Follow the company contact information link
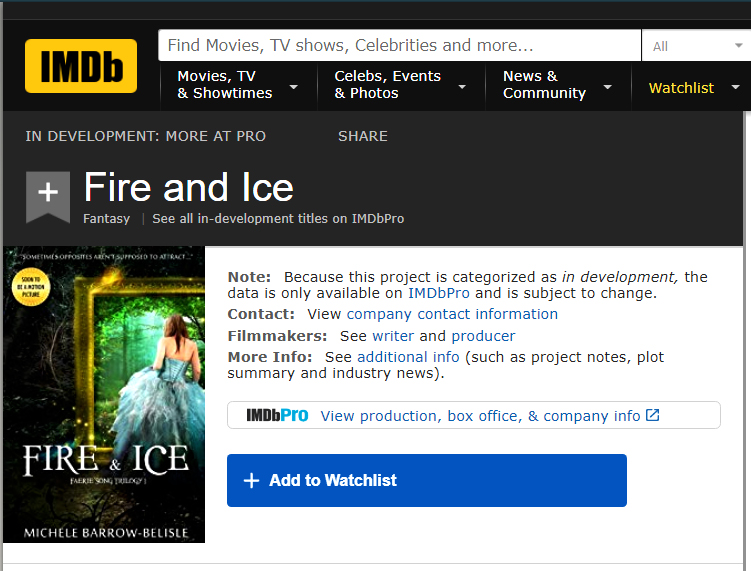This screenshot has width=751, height=571. [x=452, y=314]
